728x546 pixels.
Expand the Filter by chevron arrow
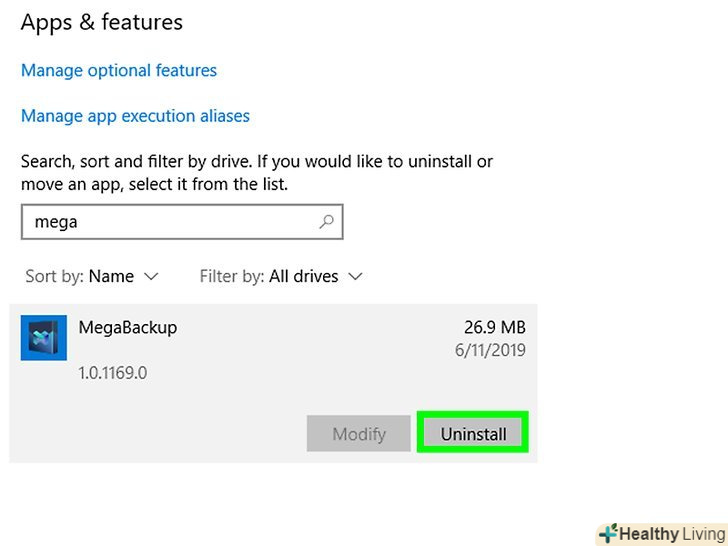pyautogui.click(x=355, y=276)
